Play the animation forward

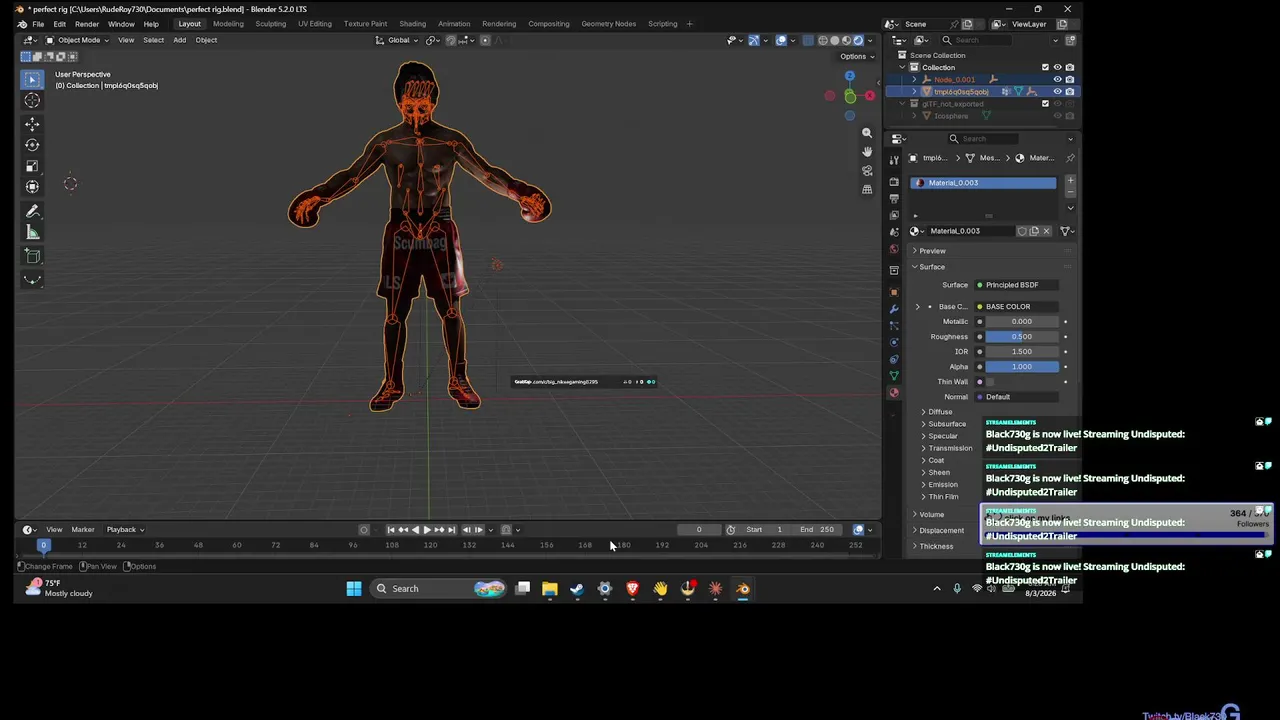coord(427,530)
